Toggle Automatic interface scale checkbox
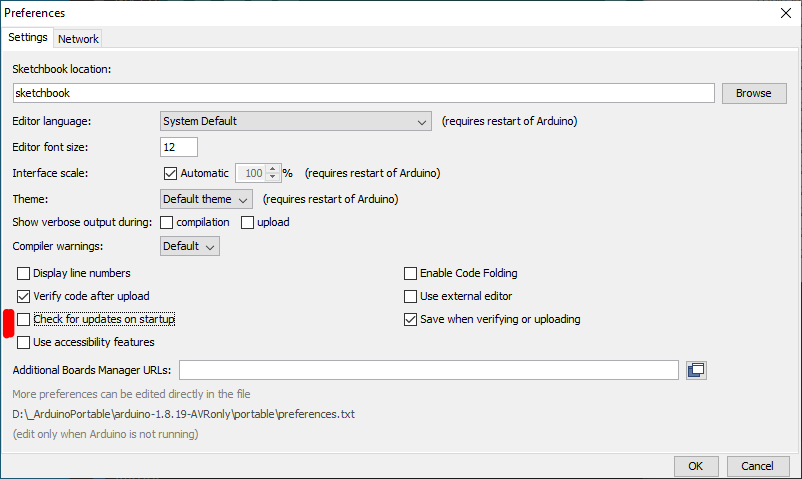This screenshot has height=479, width=802. [169, 173]
